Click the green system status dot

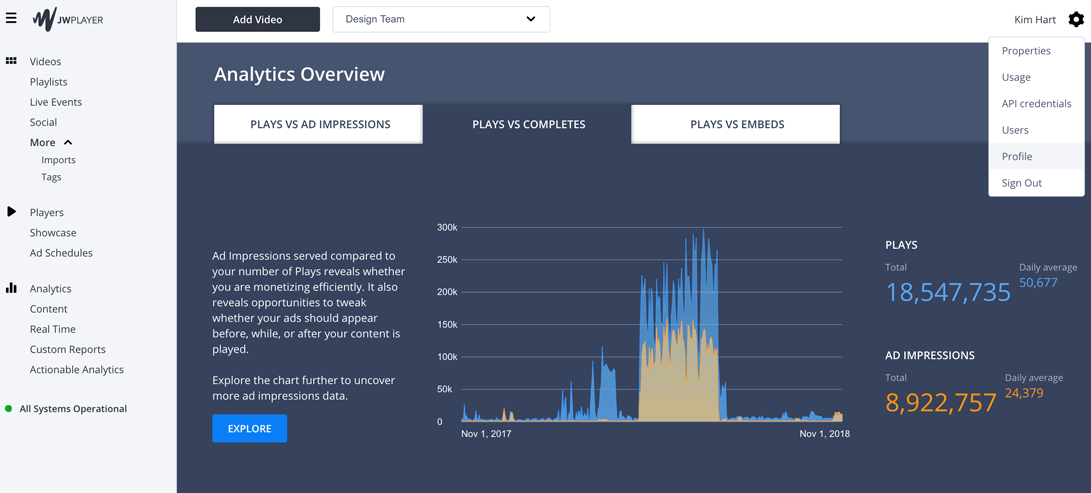pos(9,409)
